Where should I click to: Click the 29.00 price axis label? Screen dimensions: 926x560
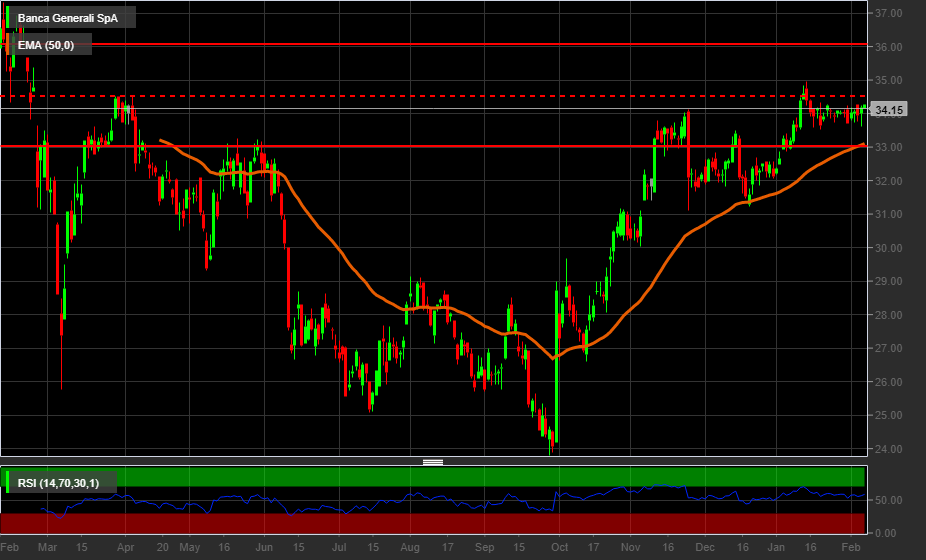(888, 281)
